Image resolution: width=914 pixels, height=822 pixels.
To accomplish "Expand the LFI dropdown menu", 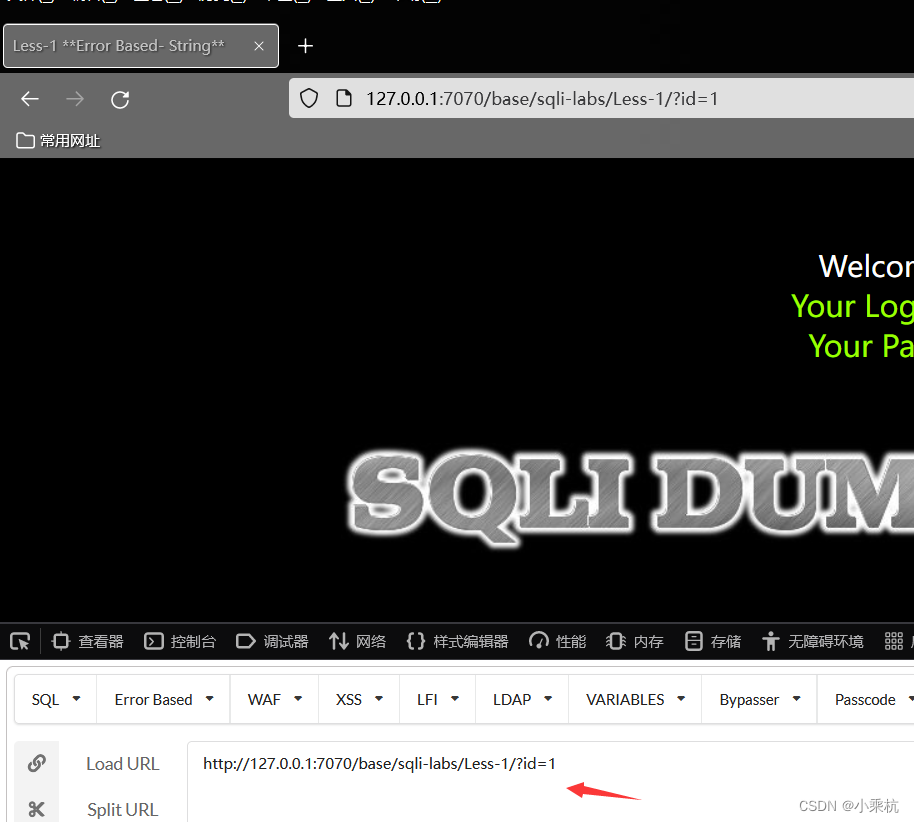I will [x=438, y=699].
